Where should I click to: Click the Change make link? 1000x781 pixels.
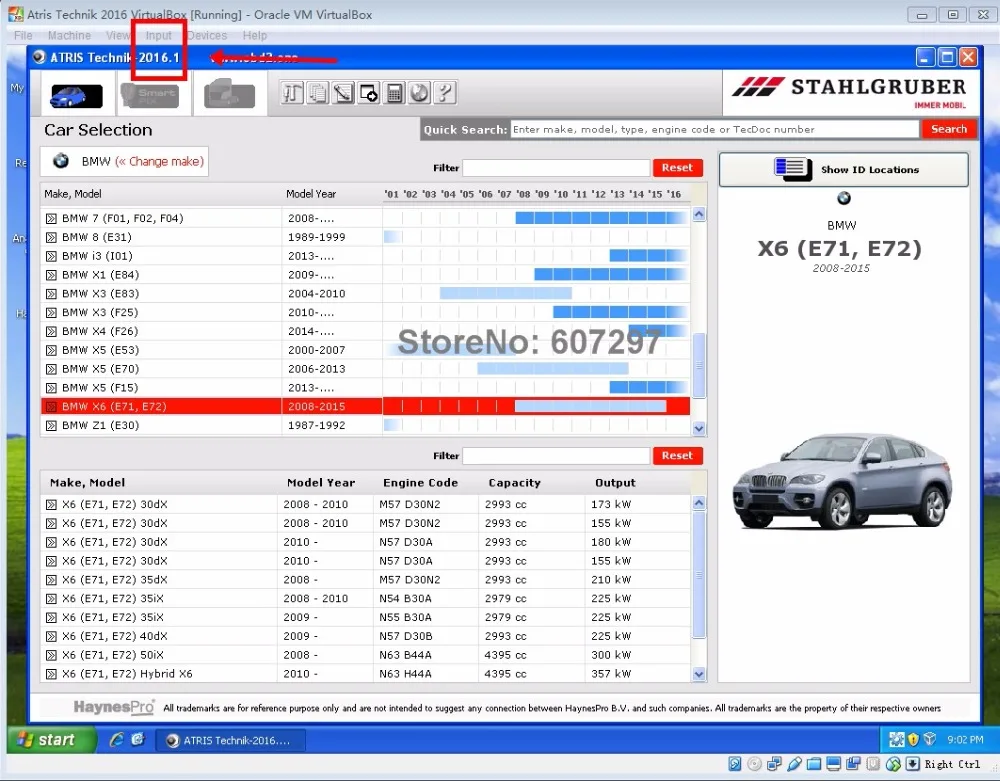click(x=160, y=161)
